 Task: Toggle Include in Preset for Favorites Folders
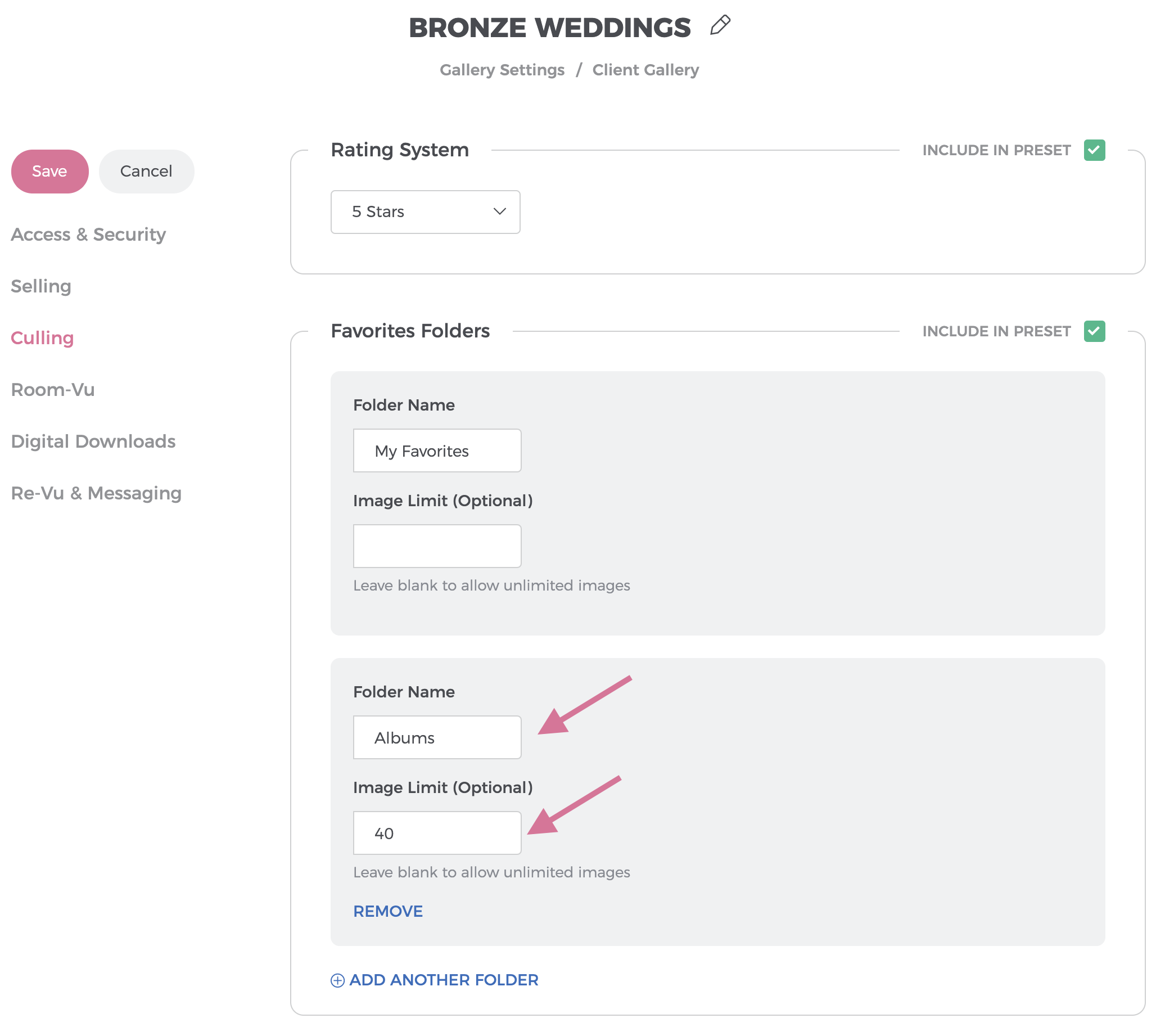coord(1094,331)
